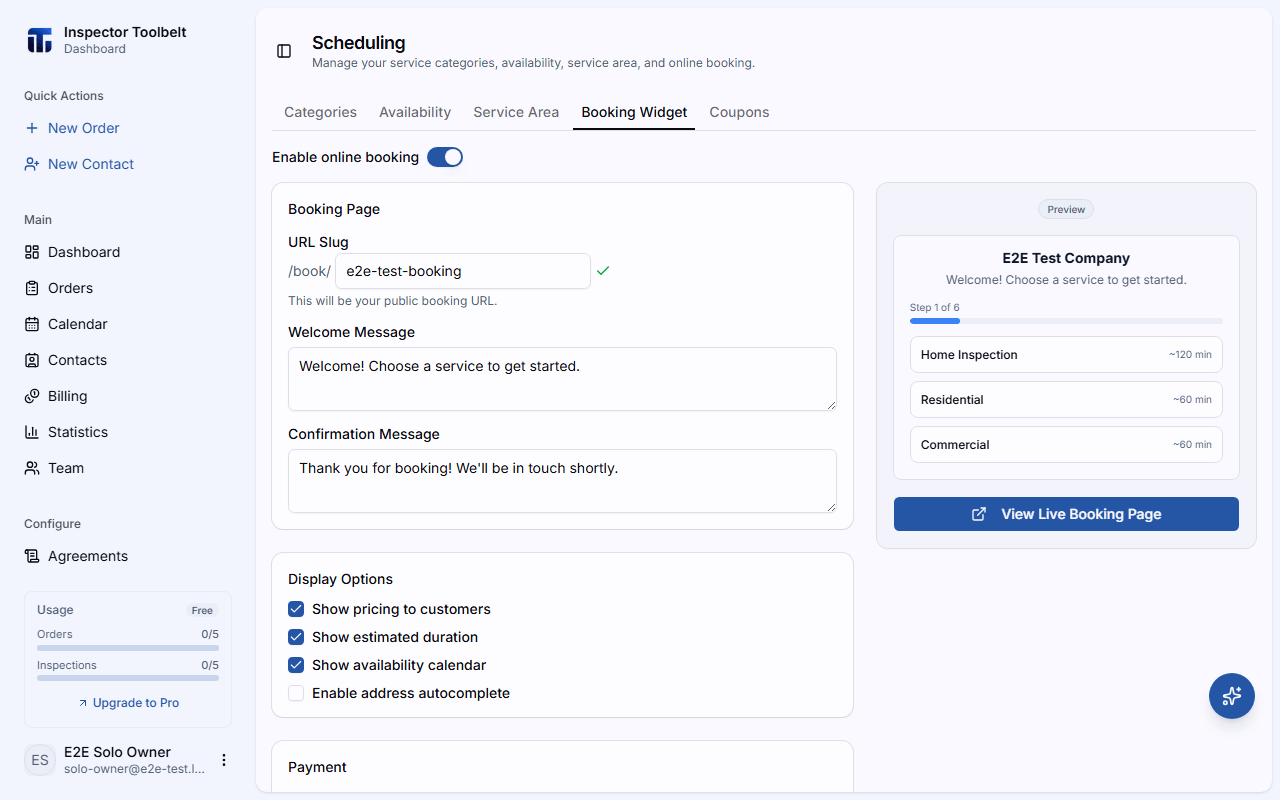Switch to the Availability tab
Viewport: 1280px width, 800px height.
coord(415,112)
